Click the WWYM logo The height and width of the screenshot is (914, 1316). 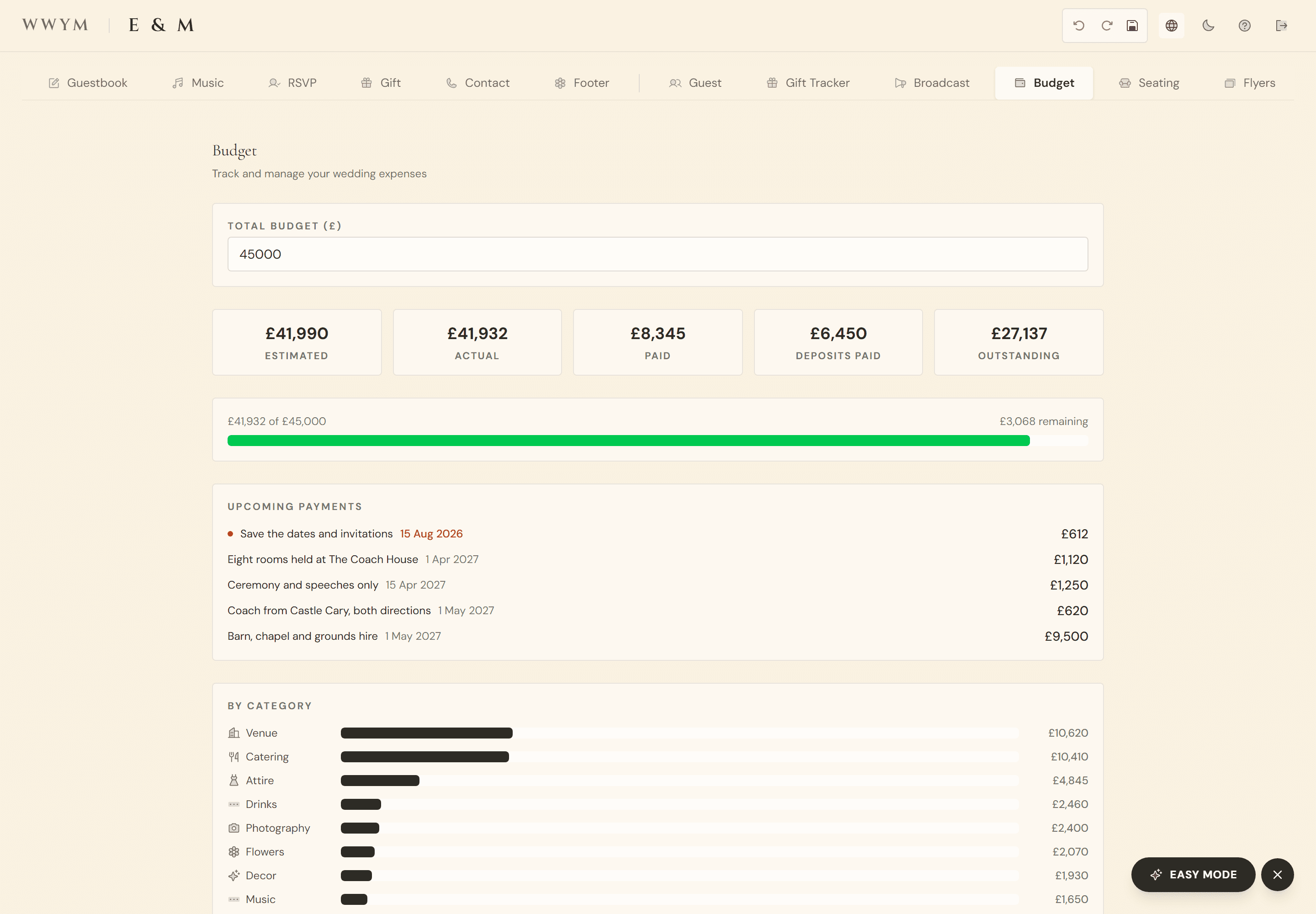click(x=55, y=25)
